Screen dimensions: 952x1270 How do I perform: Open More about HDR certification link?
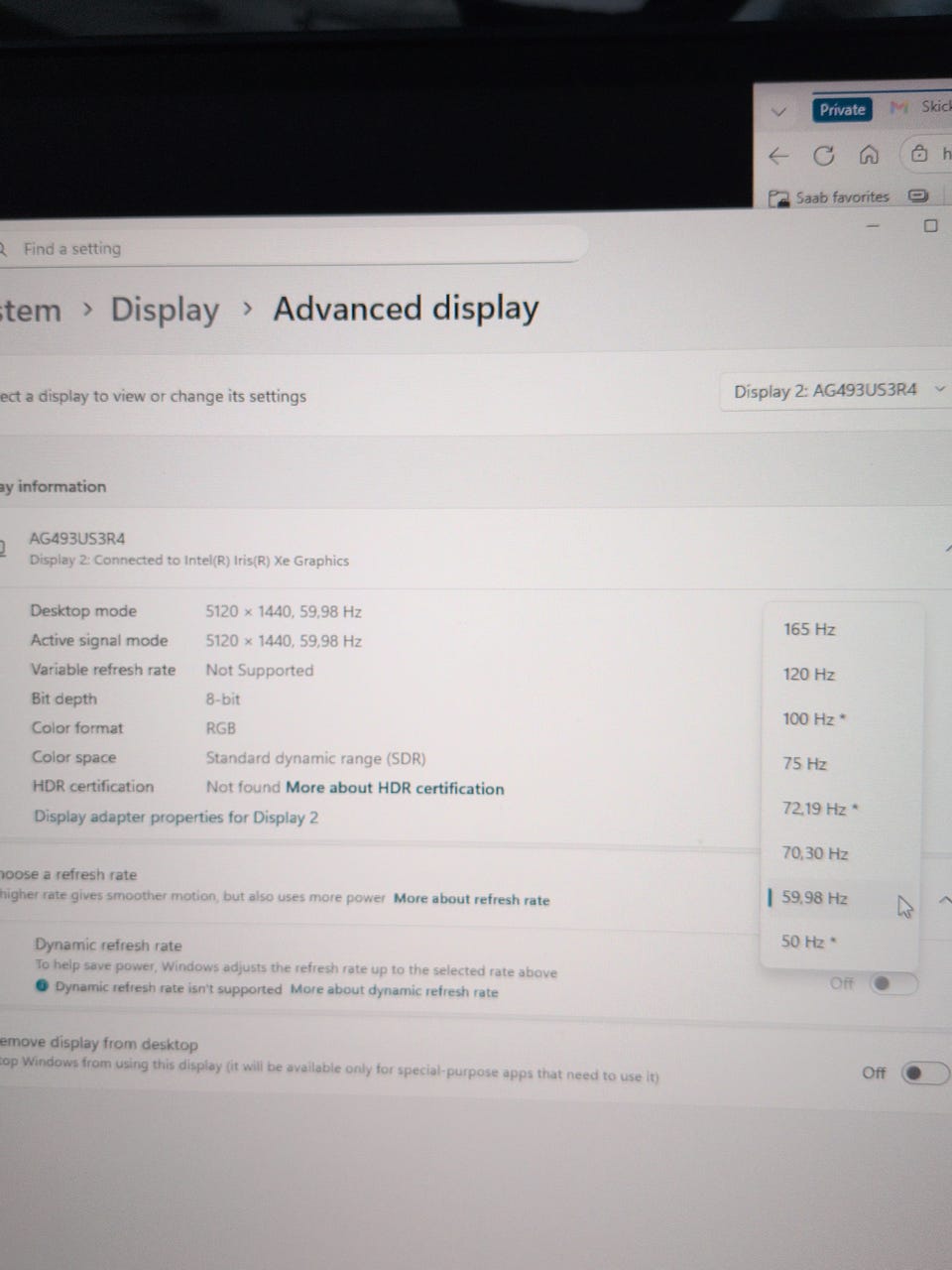click(395, 789)
